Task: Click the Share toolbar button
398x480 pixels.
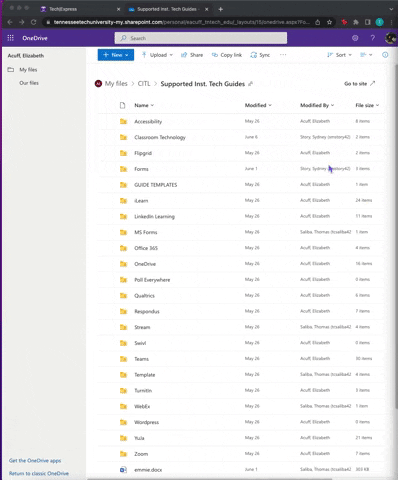Action: tap(192, 55)
